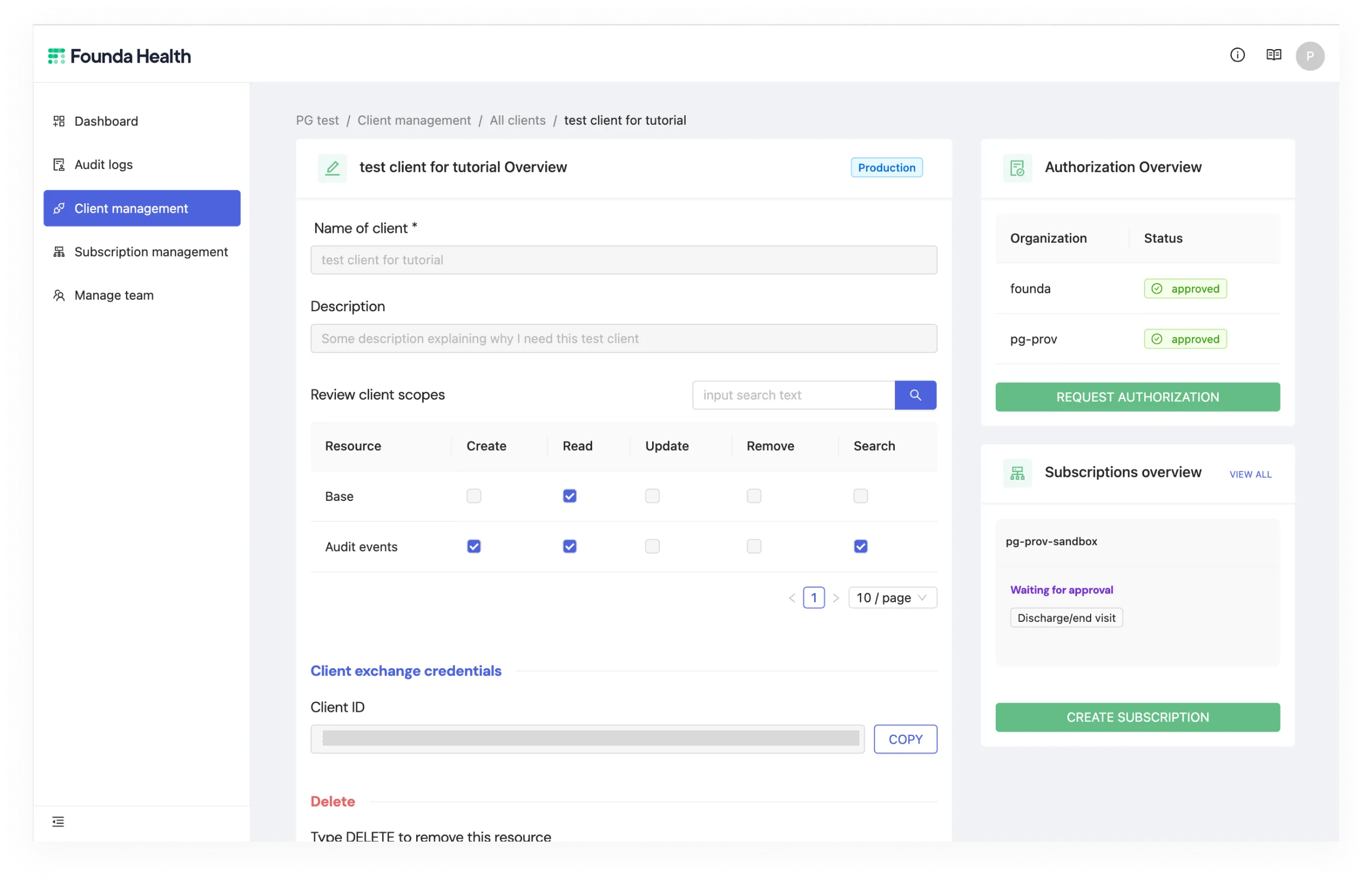Go to previous page arrow in pagination
1372x883 pixels.
(x=792, y=598)
